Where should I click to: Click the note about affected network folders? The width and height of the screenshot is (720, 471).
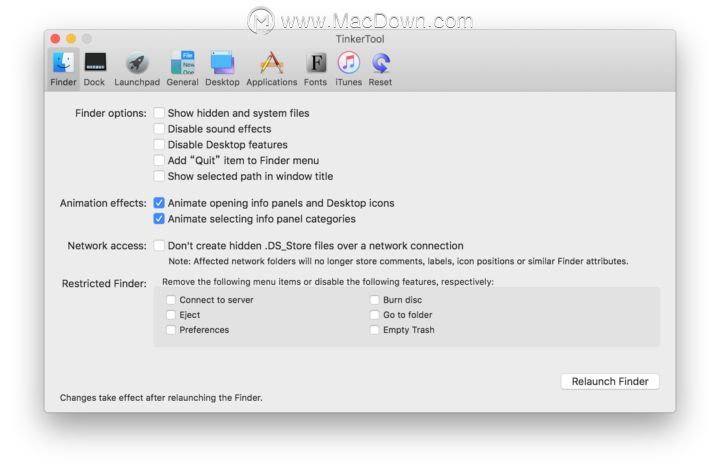coord(398,261)
